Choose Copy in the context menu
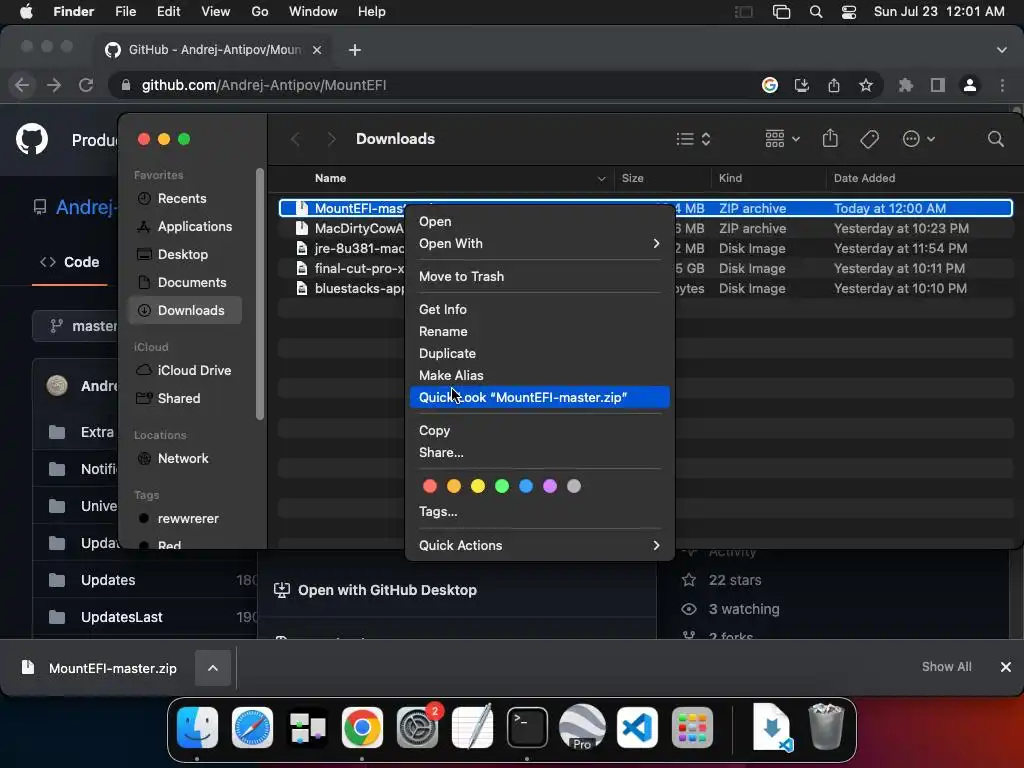1024x768 pixels. click(x=539, y=430)
